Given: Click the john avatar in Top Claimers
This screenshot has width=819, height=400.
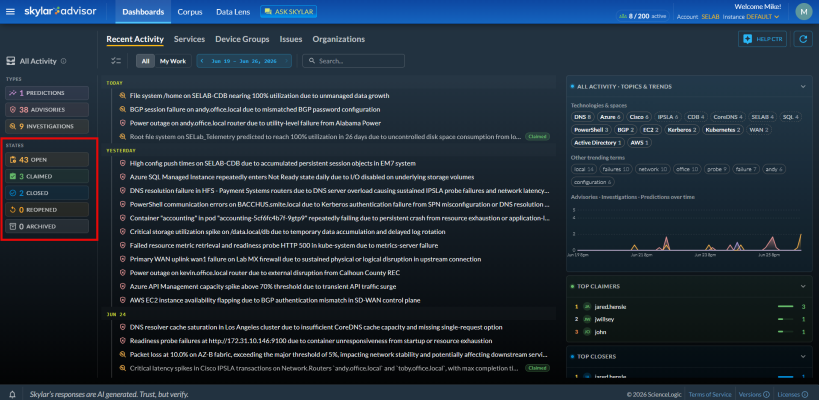Looking at the screenshot, I should 587,332.
